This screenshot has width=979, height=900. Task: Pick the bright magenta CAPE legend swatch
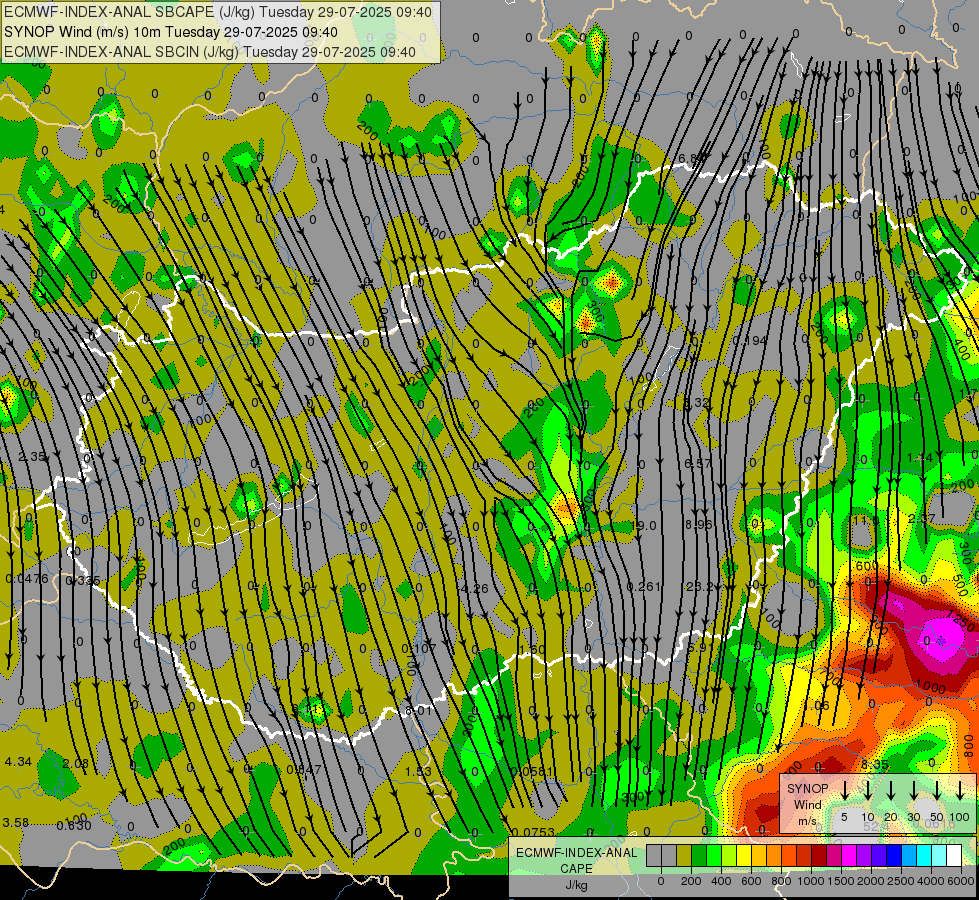[x=849, y=856]
